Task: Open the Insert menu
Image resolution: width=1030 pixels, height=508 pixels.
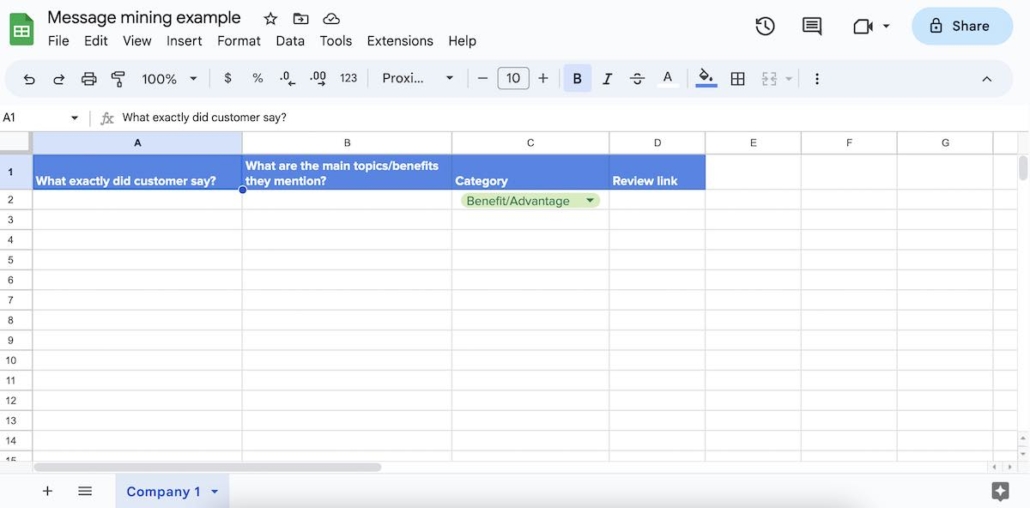Action: point(184,41)
